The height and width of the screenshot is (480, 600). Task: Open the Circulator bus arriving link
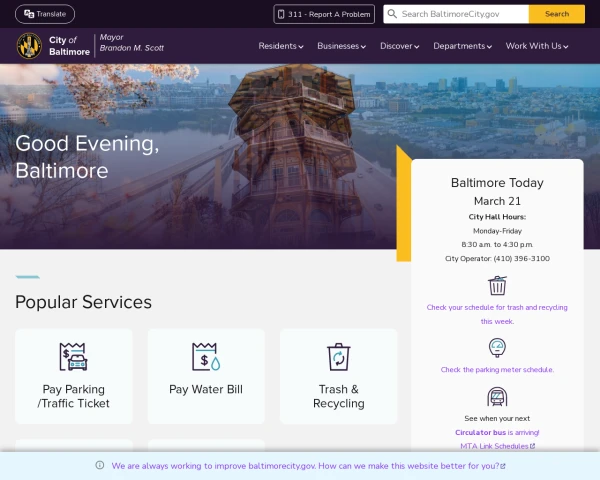pyautogui.click(x=497, y=433)
